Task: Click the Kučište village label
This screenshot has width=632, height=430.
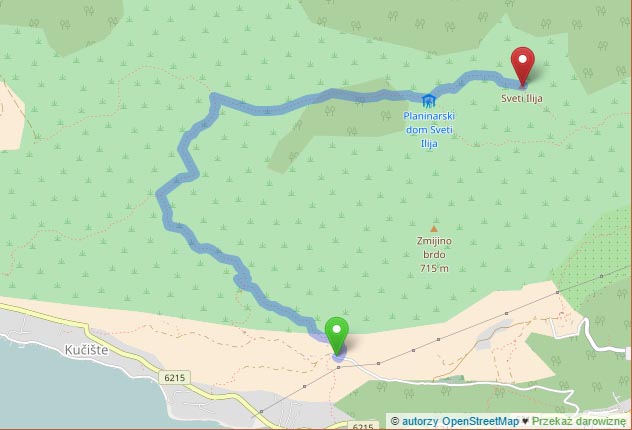Action: point(86,350)
